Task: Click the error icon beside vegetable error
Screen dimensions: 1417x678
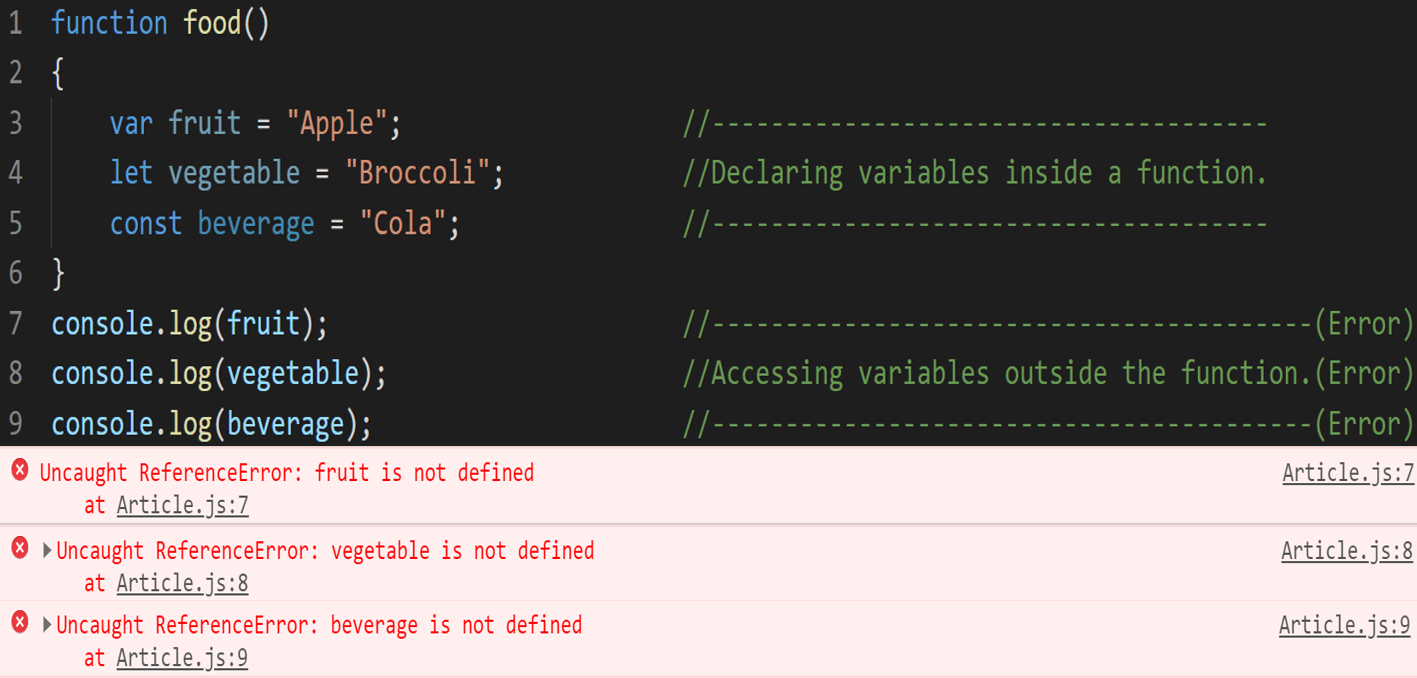Action: [x=20, y=547]
